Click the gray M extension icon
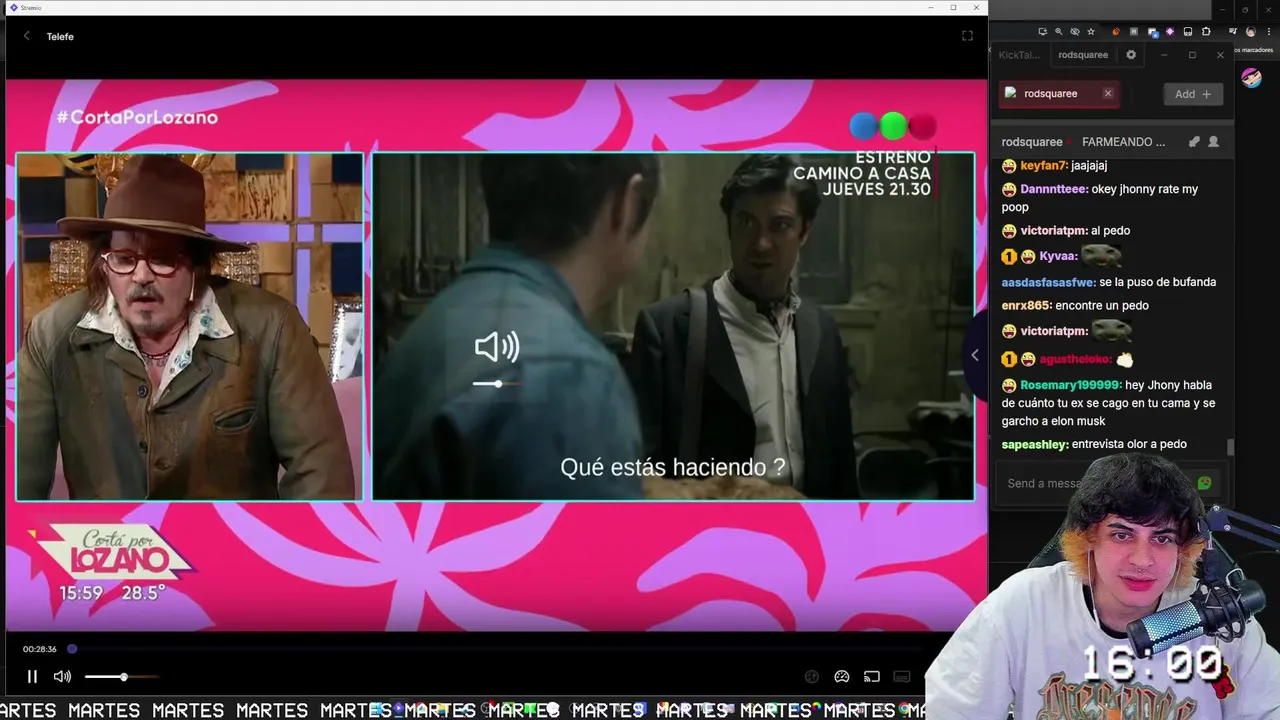The height and width of the screenshot is (720, 1280). pyautogui.click(x=1134, y=32)
